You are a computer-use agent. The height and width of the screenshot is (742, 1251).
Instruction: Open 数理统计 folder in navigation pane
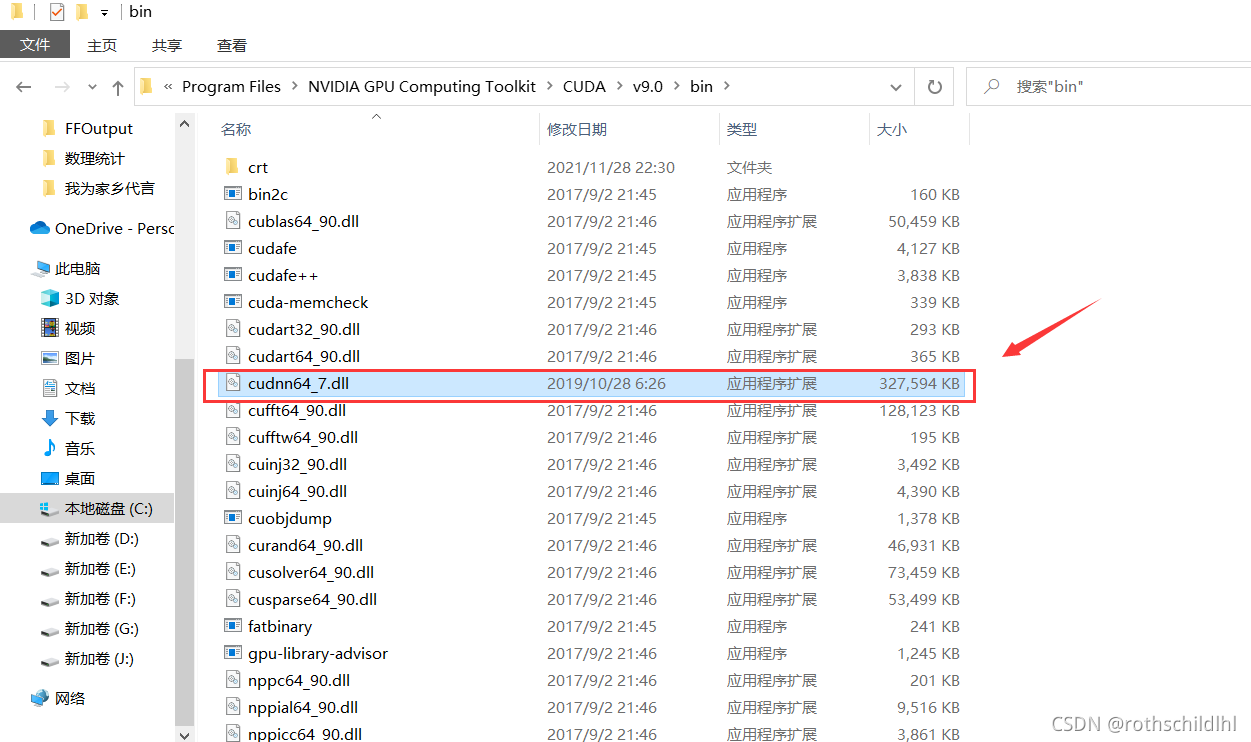coord(94,158)
